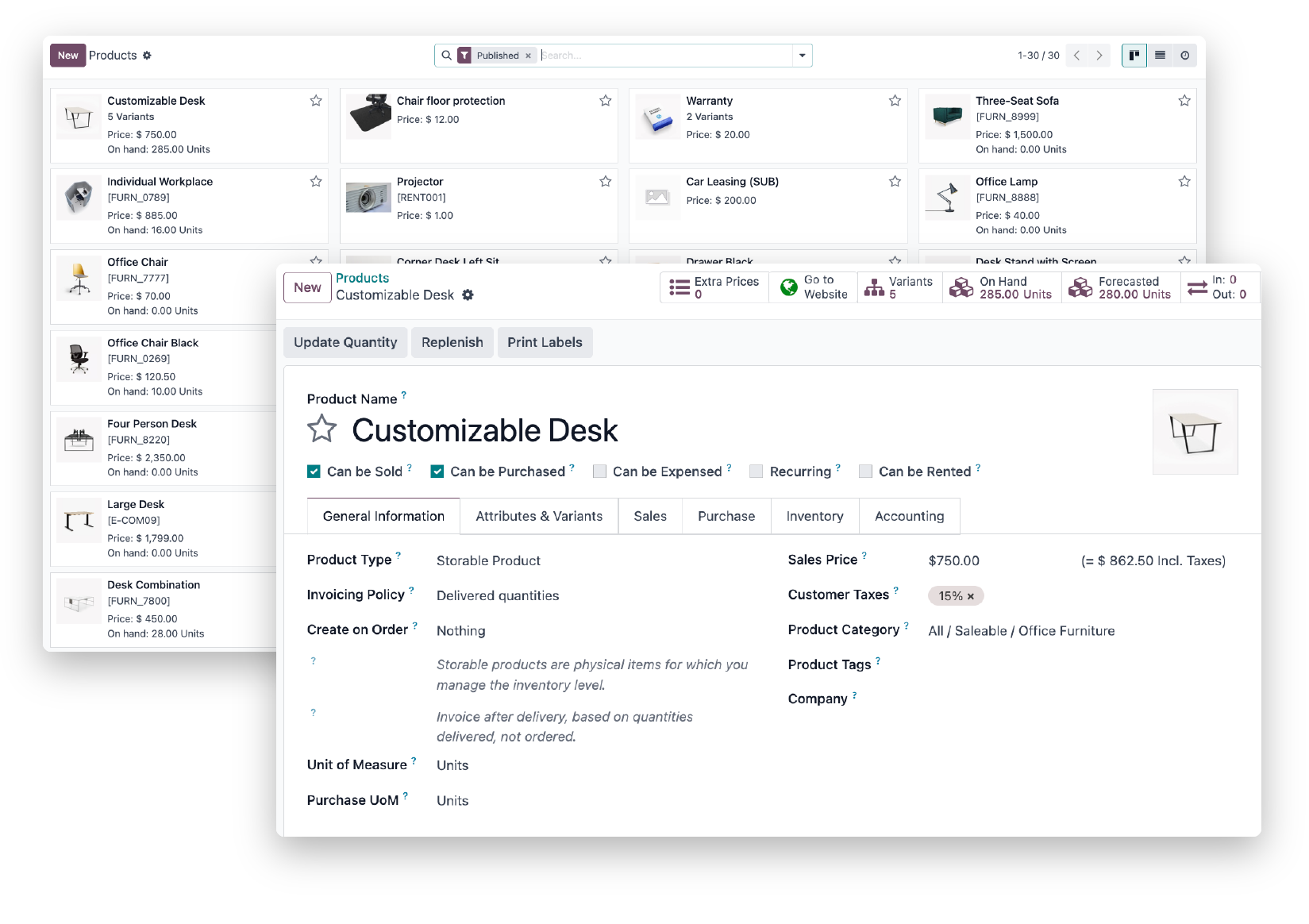Open the Forecasted units icon

1081,287
